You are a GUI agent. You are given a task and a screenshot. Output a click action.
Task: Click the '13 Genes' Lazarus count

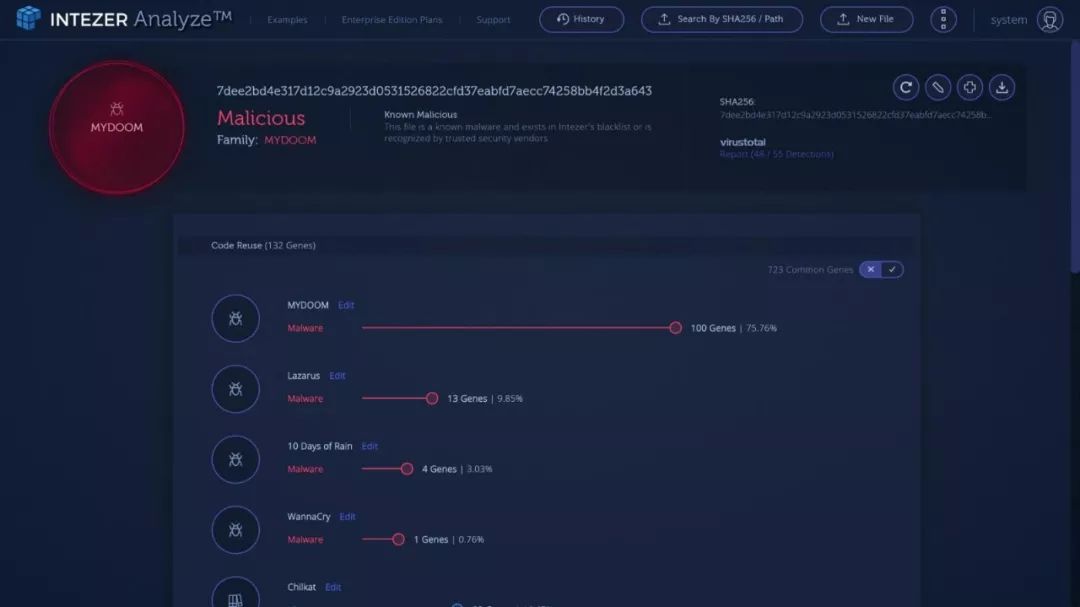coord(467,398)
